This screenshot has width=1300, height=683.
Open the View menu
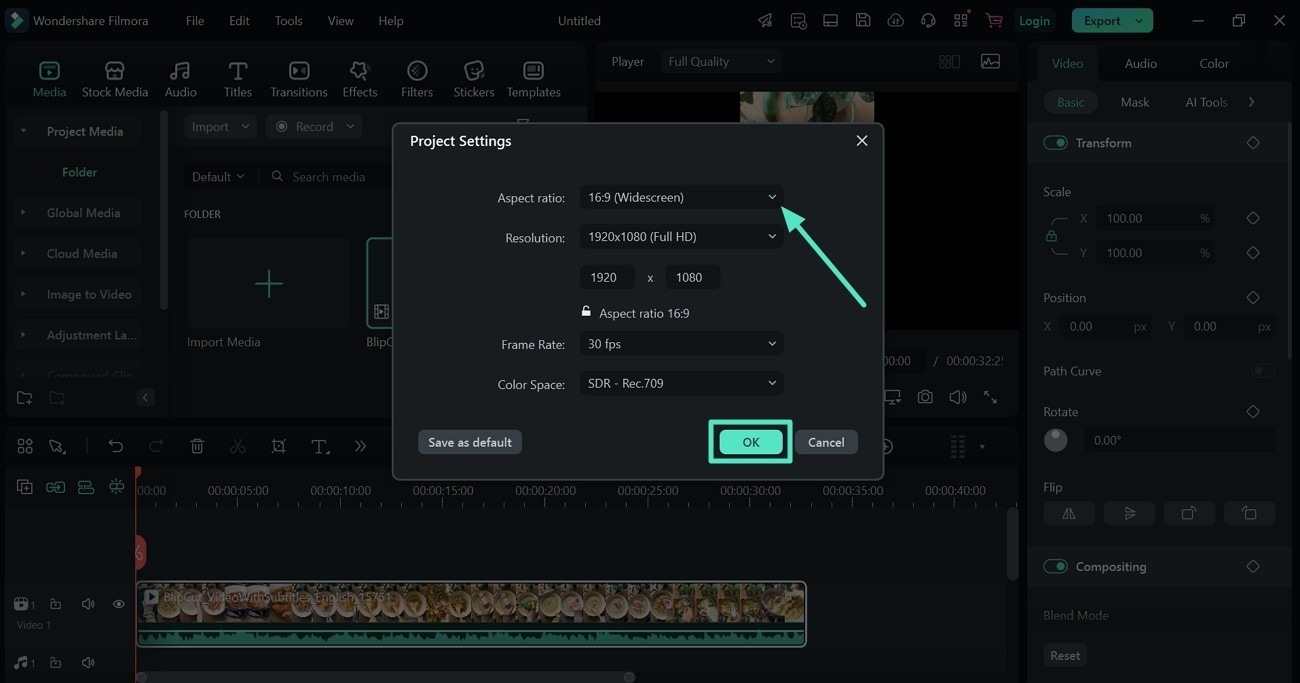(340, 20)
